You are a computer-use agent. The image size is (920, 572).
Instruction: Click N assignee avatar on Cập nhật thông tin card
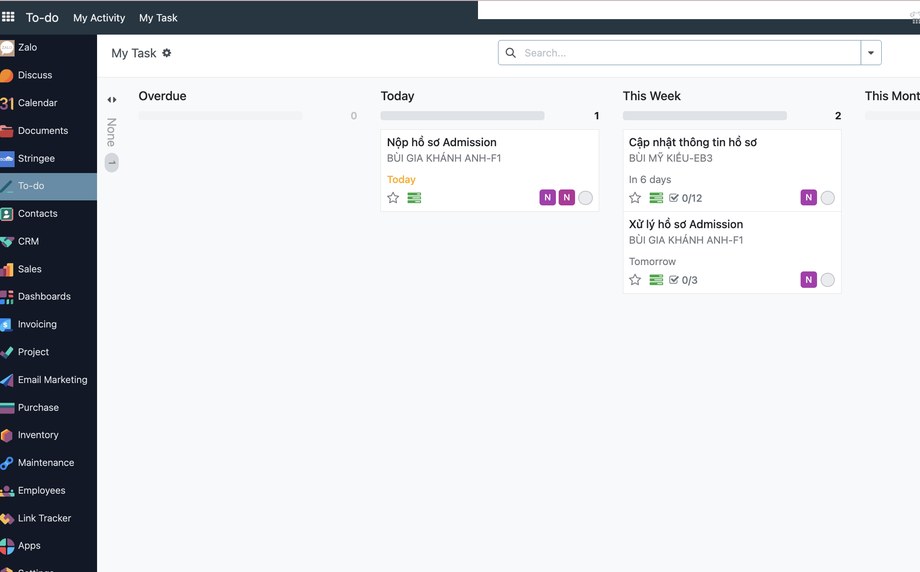[x=809, y=198]
